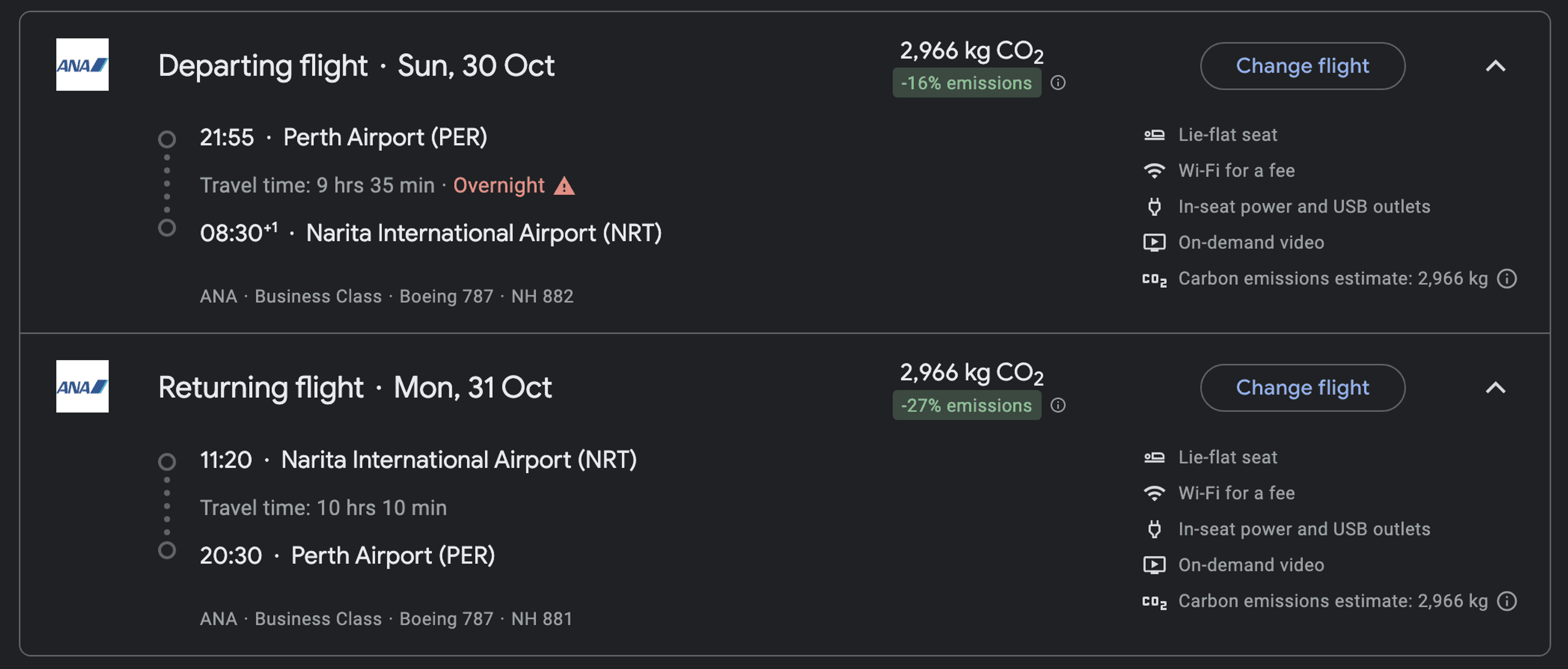Click the -27% emissions badge
Viewport: 1568px width, 669px height.
pos(966,405)
